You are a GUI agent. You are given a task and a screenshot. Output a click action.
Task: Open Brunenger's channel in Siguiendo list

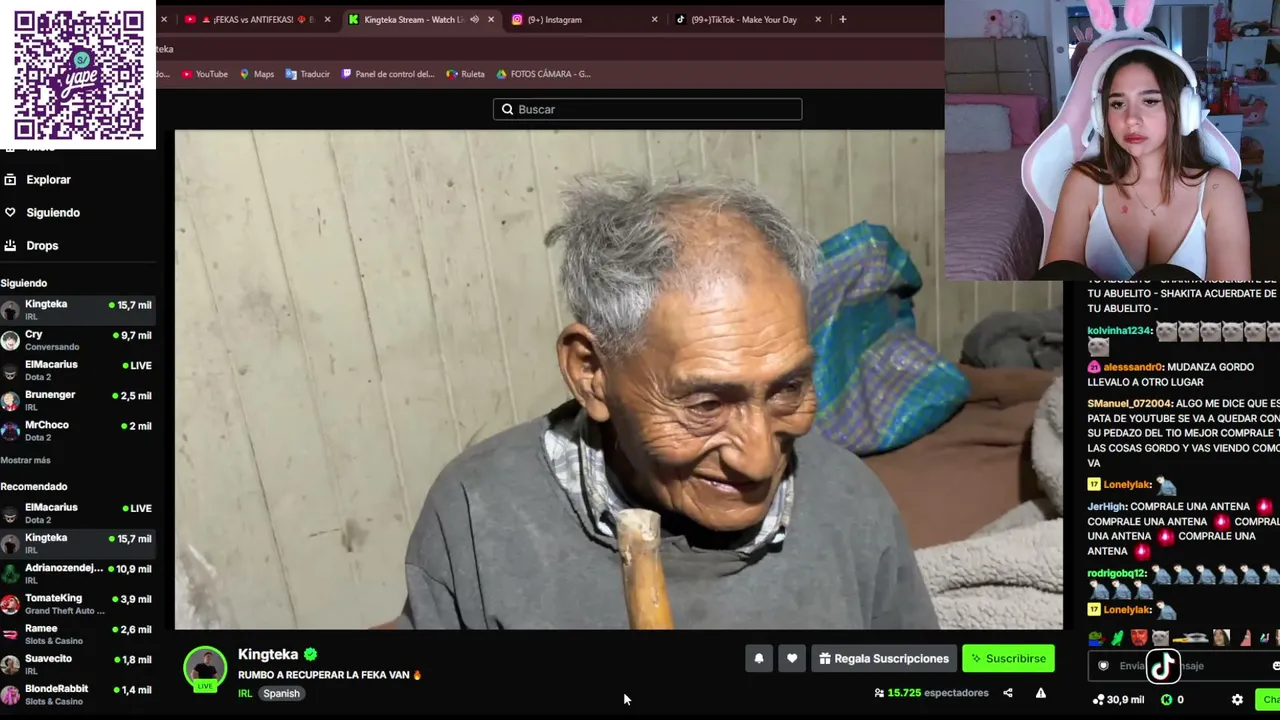[x=78, y=400]
